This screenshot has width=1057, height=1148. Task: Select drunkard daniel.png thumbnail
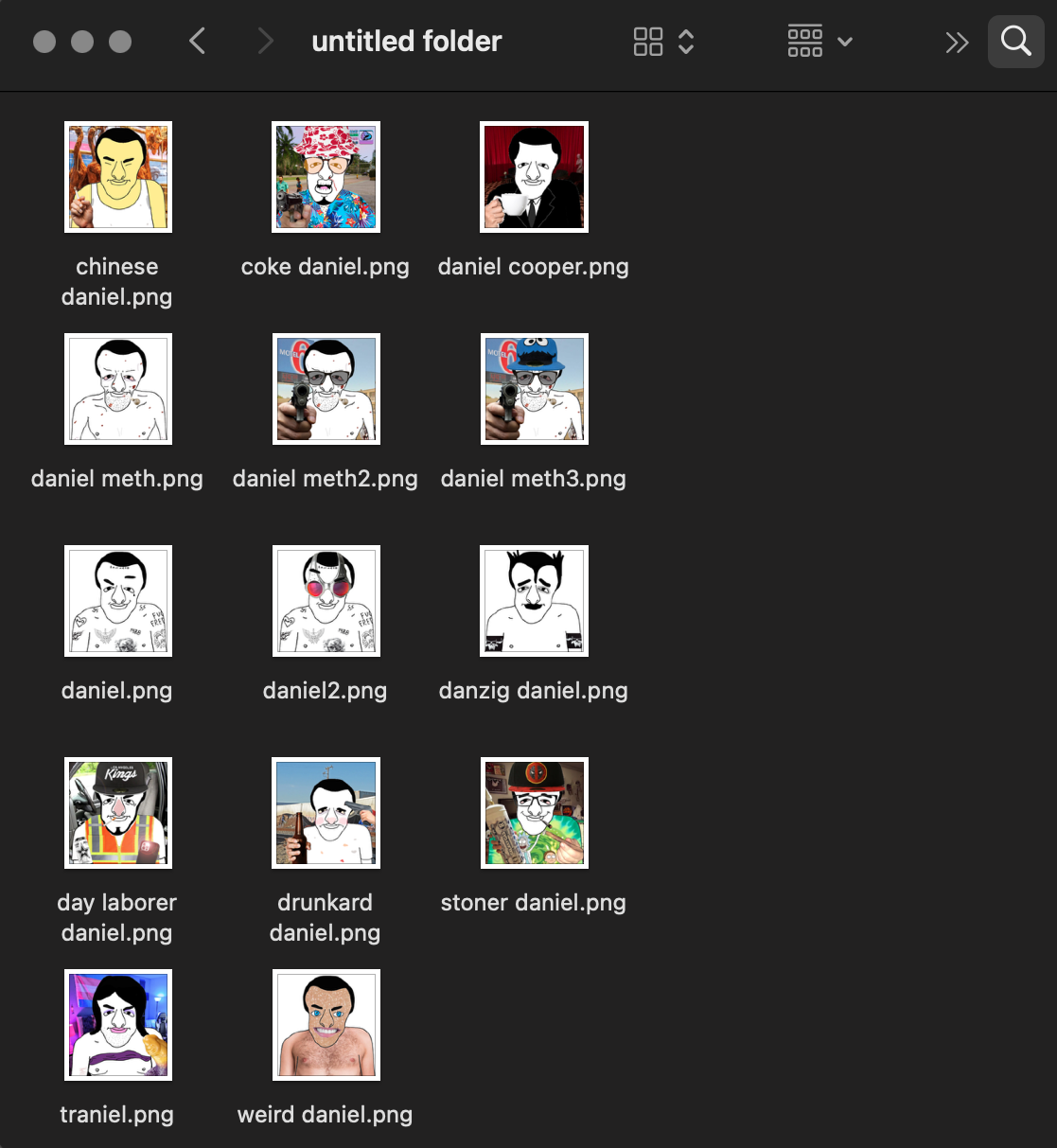click(x=326, y=813)
